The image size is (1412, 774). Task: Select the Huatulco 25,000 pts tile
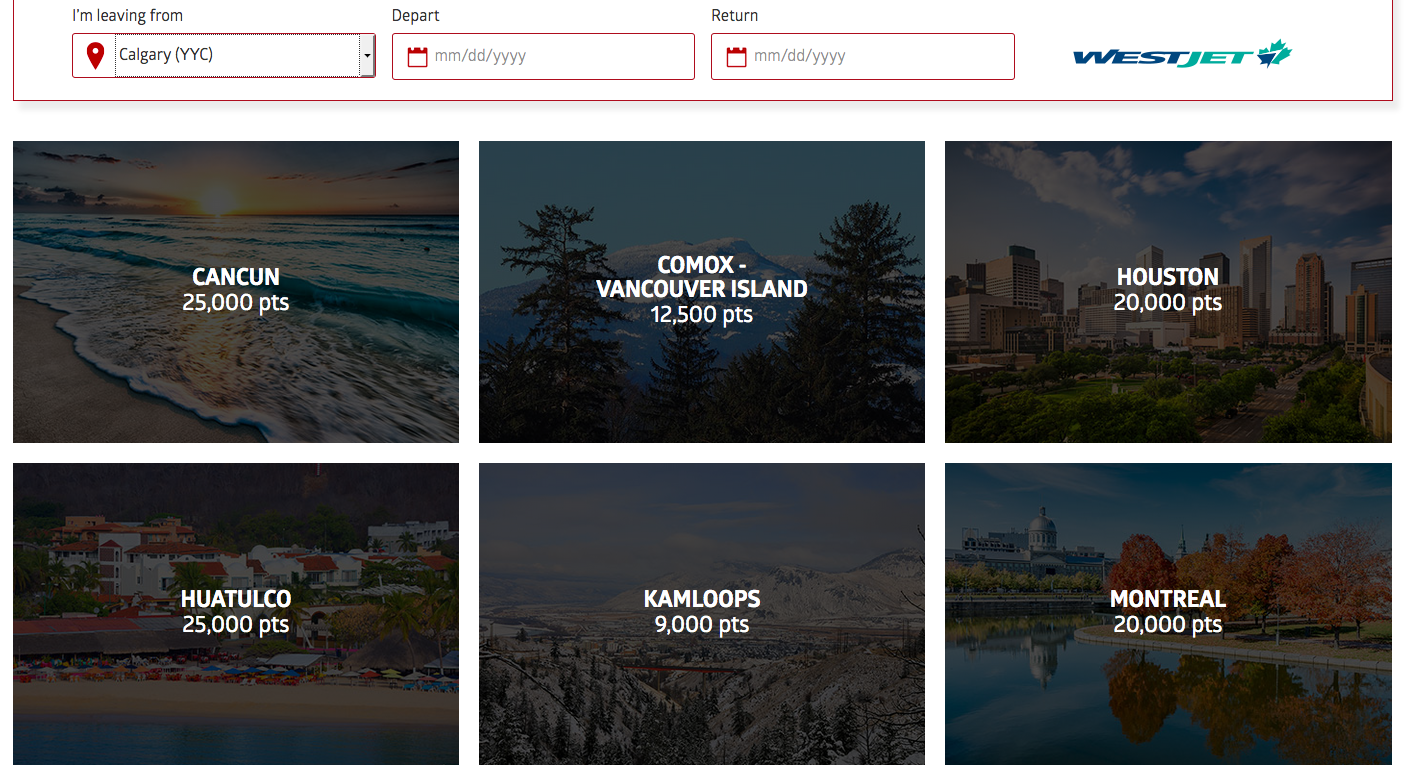236,613
